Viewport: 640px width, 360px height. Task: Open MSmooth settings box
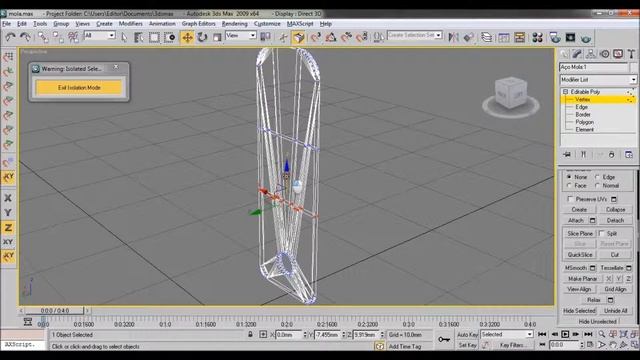(x=592, y=268)
